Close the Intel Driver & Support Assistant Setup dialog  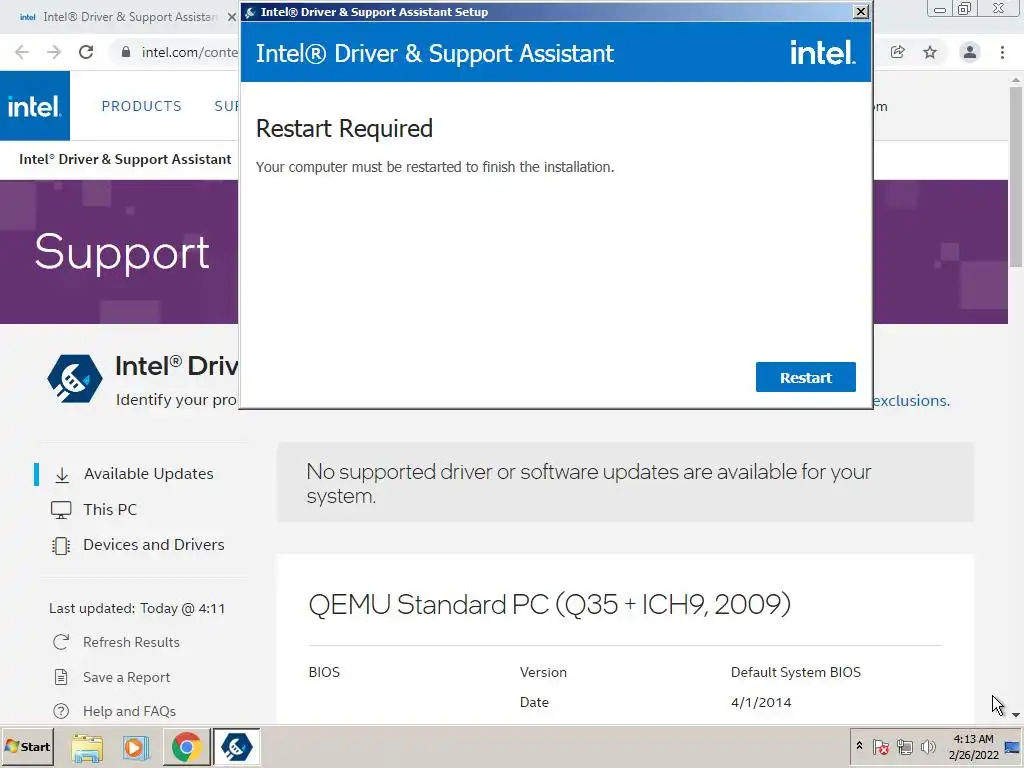point(861,12)
